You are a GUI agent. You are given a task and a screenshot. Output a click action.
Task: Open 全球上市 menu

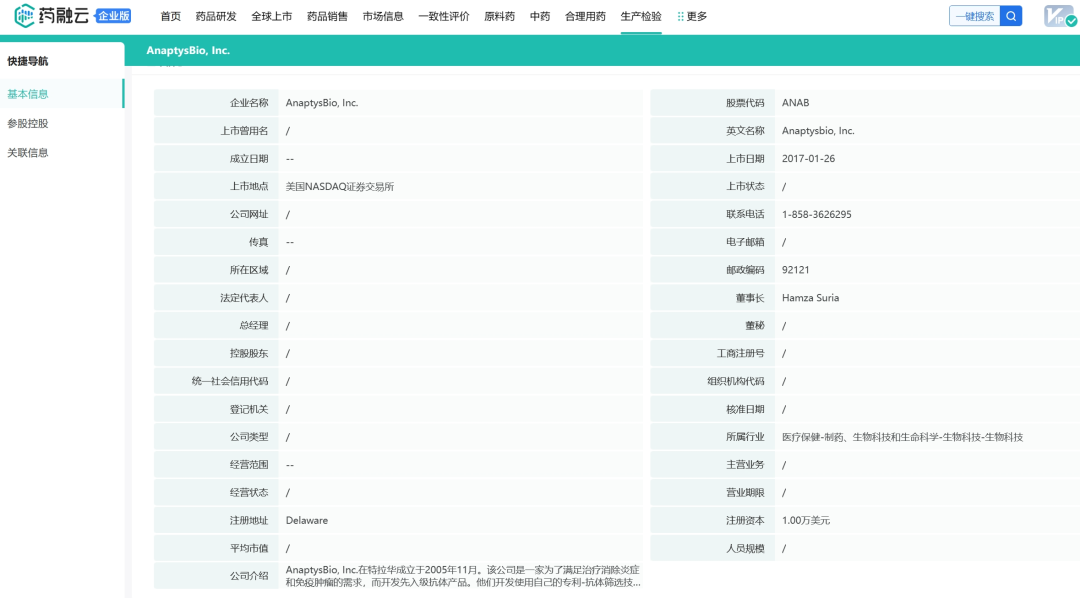[x=271, y=17]
